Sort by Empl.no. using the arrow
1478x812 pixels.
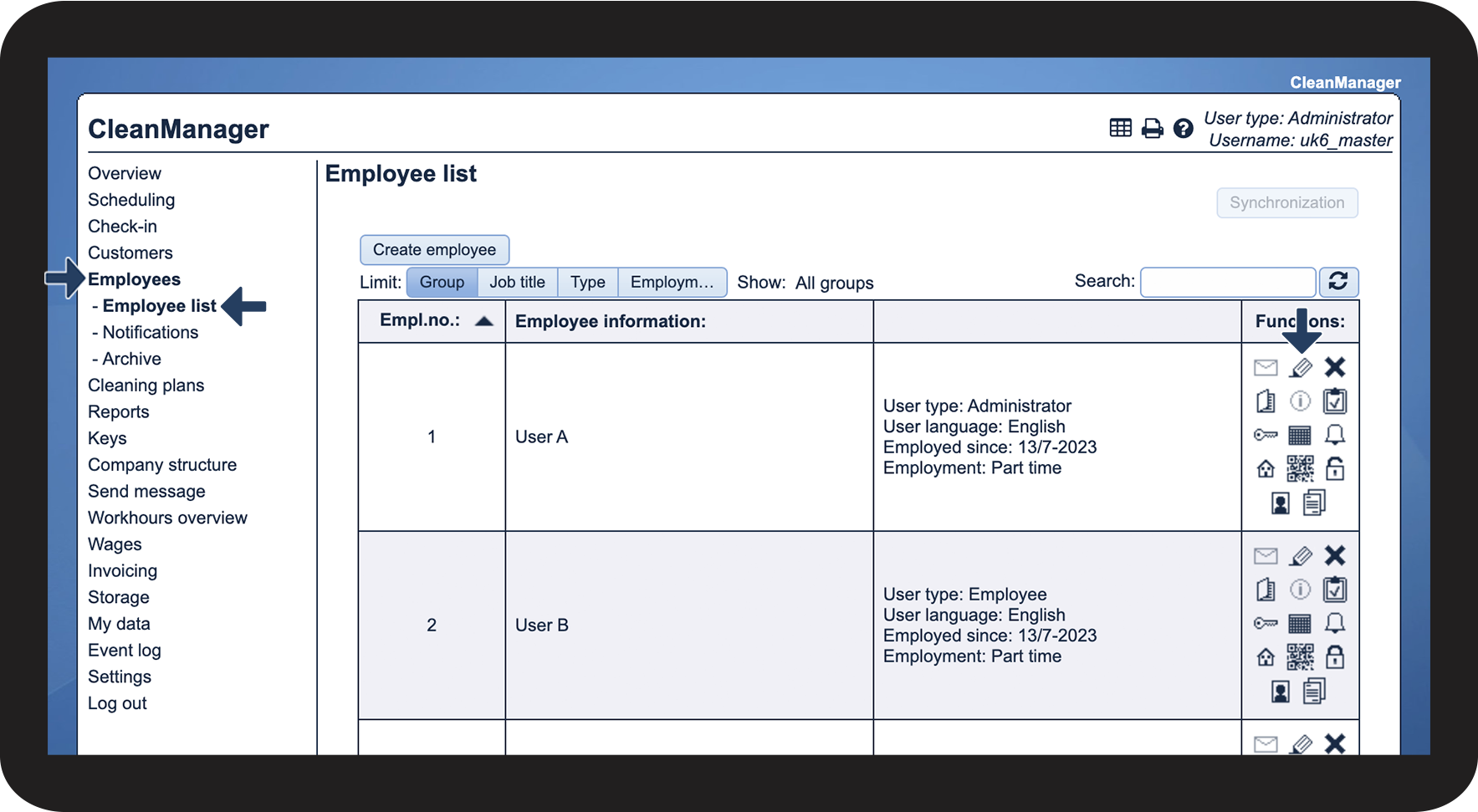click(x=483, y=321)
